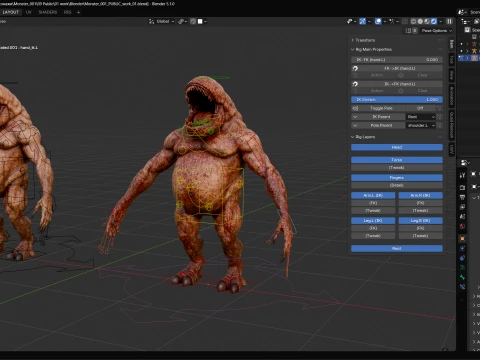Click the highlighted armature icon in the Outliner
This screenshot has width=480, height=360.
point(474,58)
